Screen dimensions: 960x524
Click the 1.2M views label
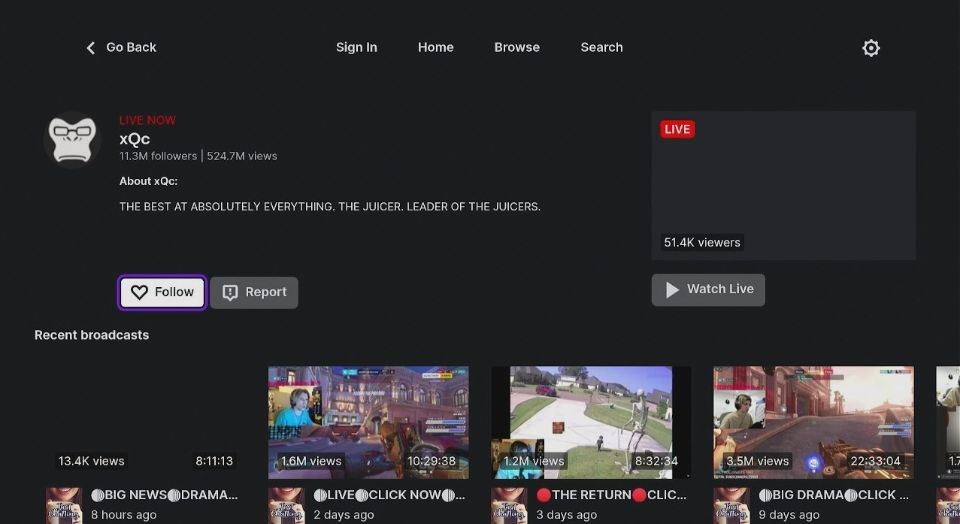point(533,461)
